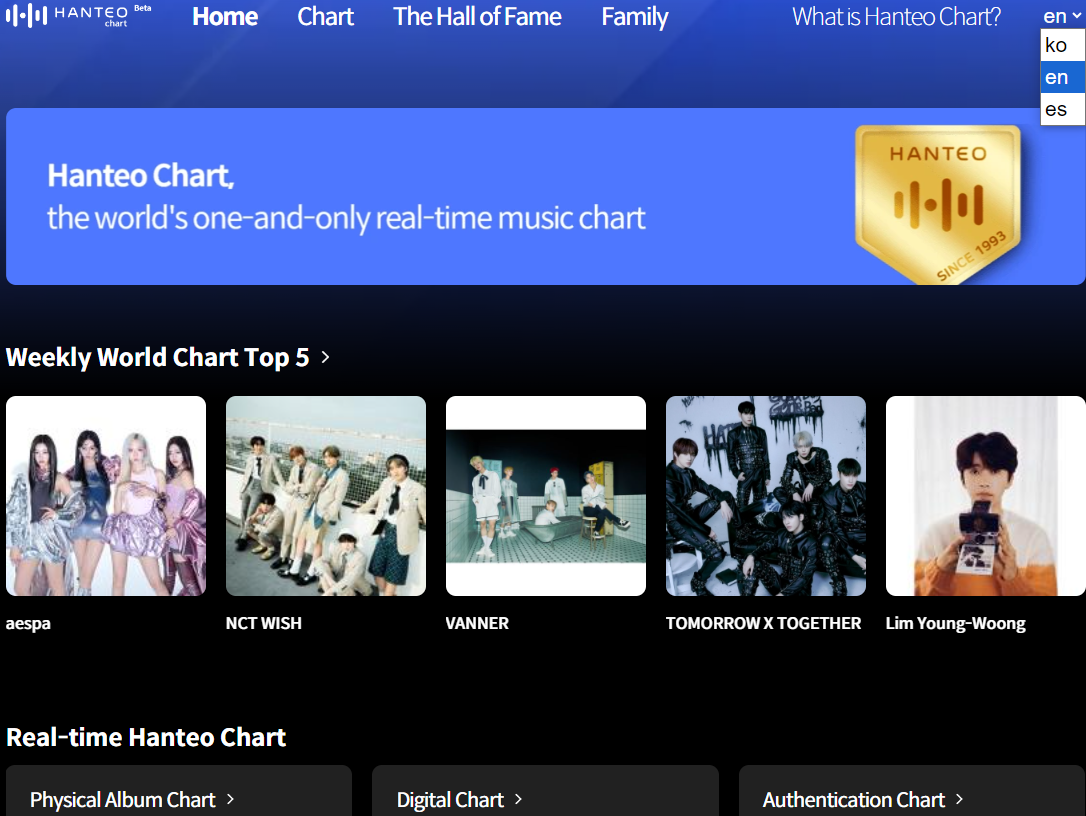Screen dimensions: 1086x816
Task: View the TOMORROW X TOGETHER thumbnail
Action: tap(766, 496)
